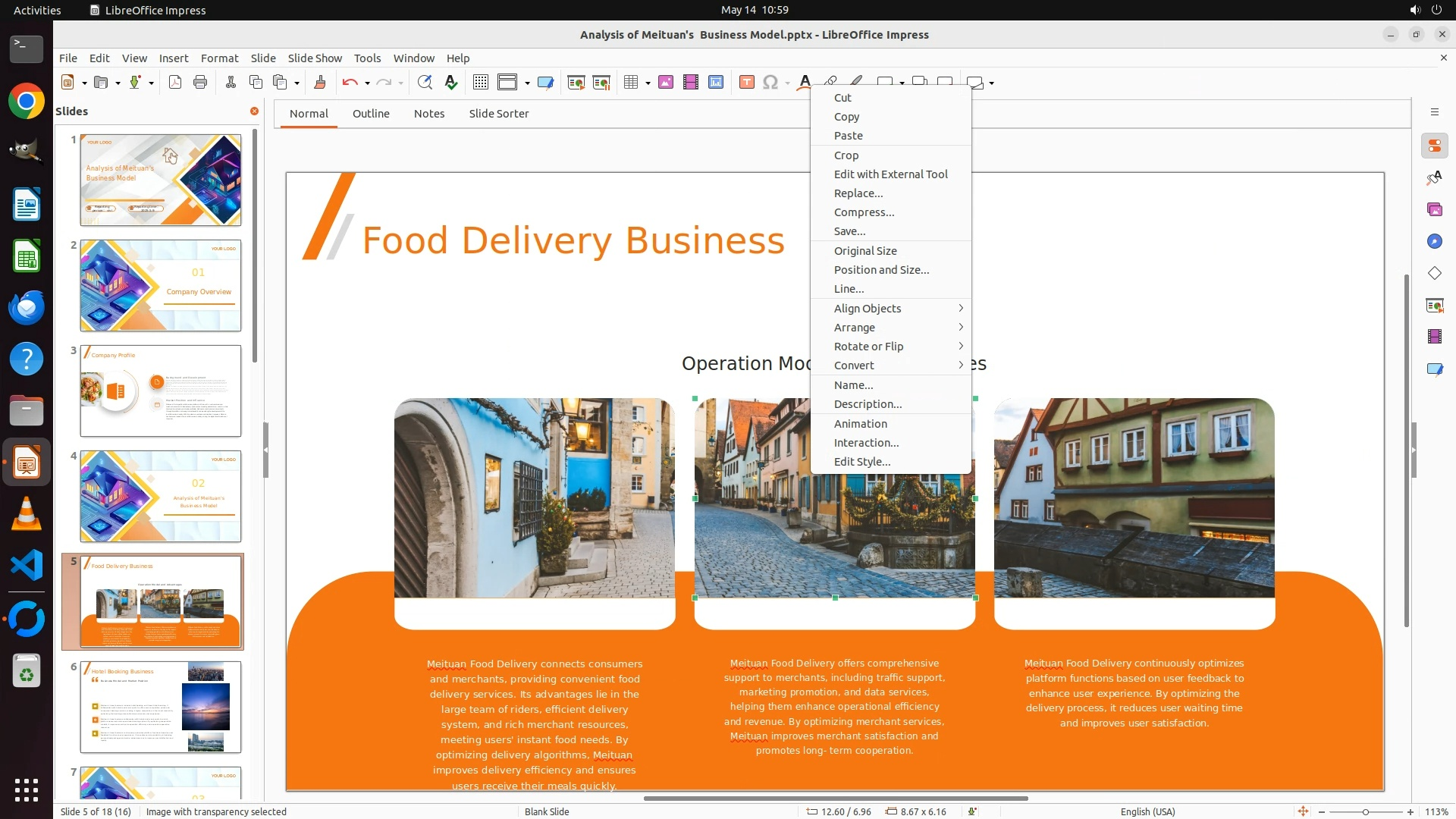Viewport: 1456px width, 819px height.
Task: Switch to the Slide Sorter tab
Action: tap(498, 114)
